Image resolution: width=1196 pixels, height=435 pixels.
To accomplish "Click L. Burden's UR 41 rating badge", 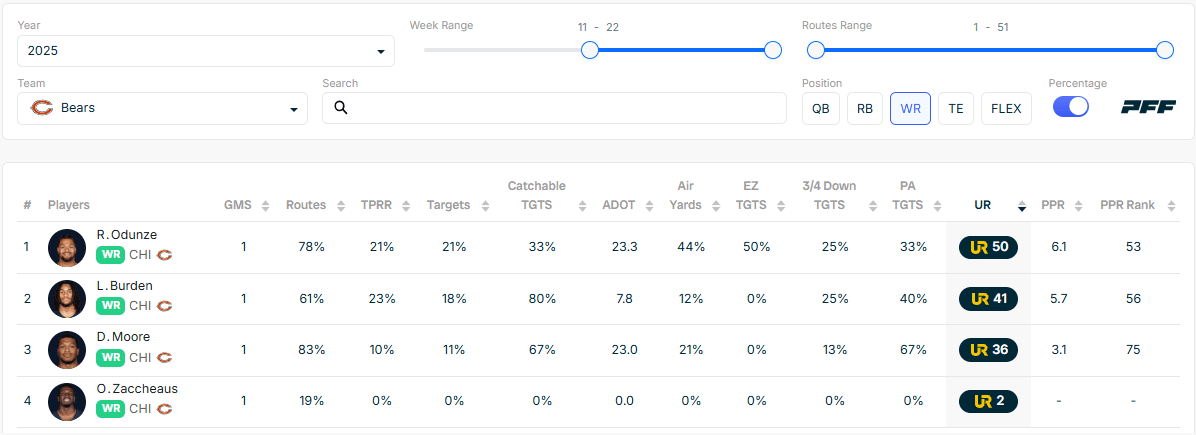I will click(x=988, y=298).
